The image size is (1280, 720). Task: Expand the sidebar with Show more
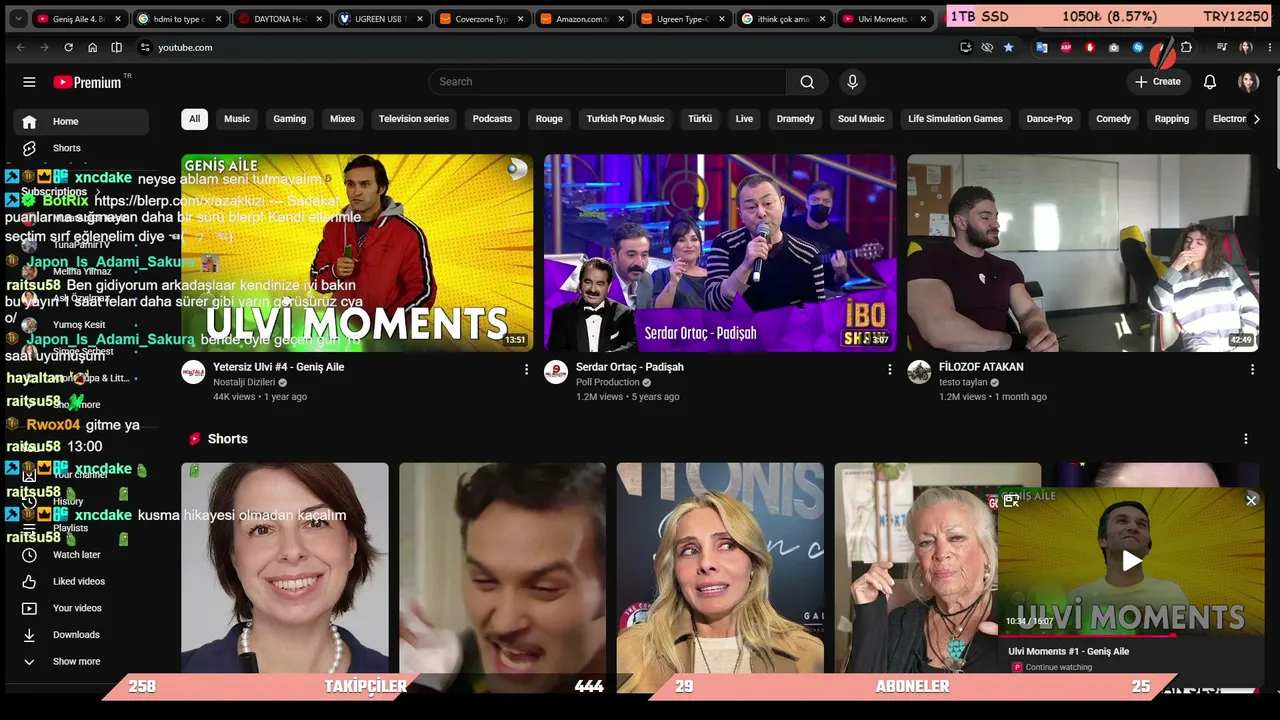pyautogui.click(x=76, y=662)
